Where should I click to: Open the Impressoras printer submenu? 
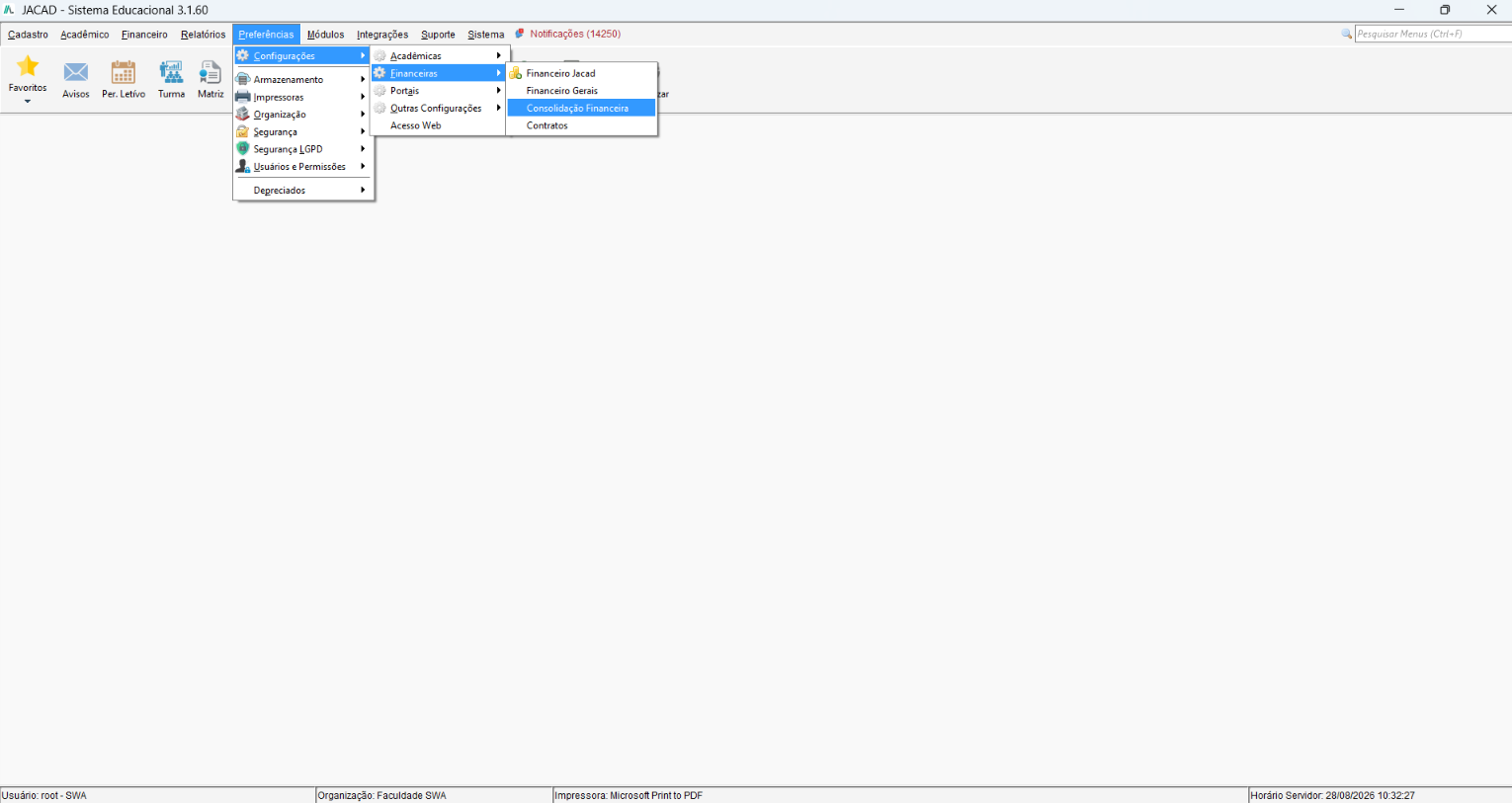pos(301,97)
